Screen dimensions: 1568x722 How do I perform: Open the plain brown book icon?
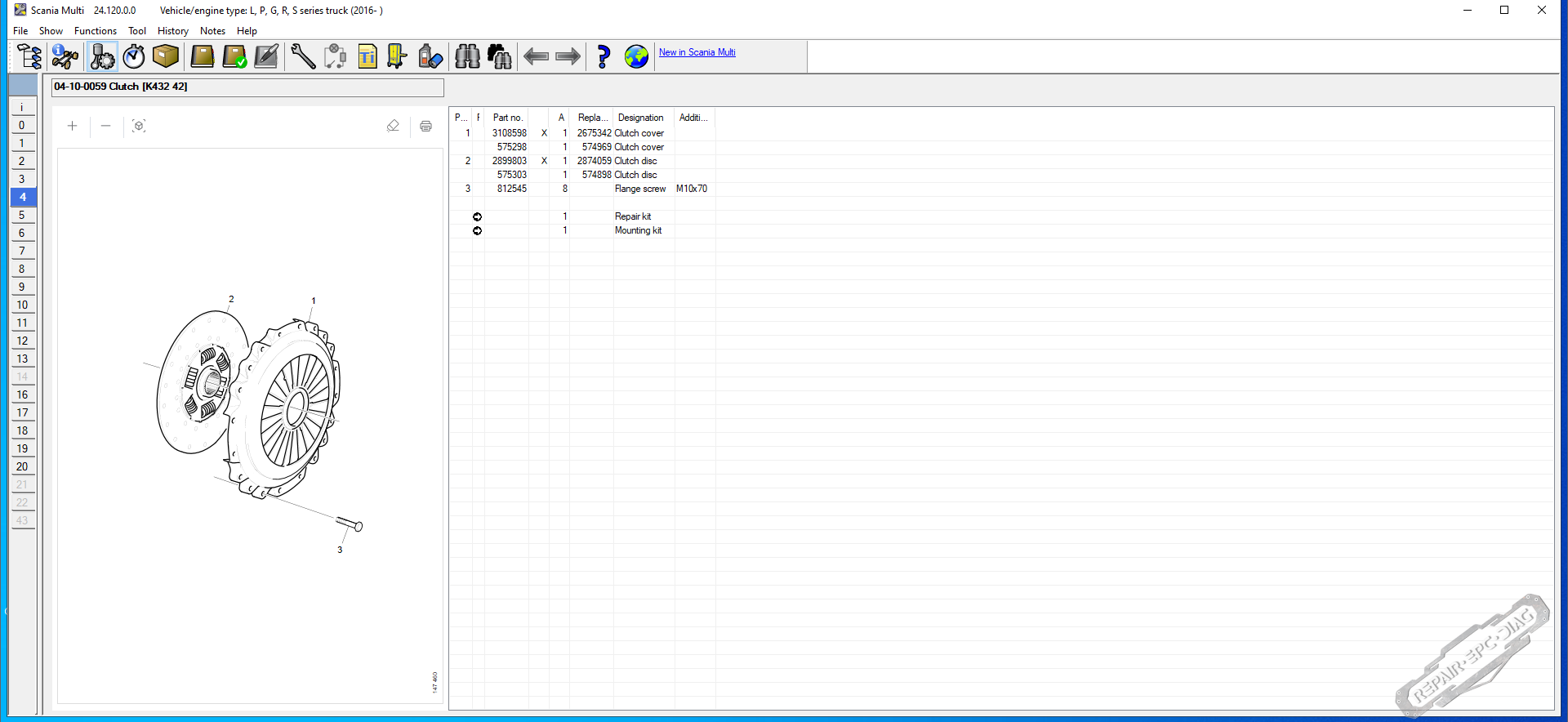click(202, 56)
